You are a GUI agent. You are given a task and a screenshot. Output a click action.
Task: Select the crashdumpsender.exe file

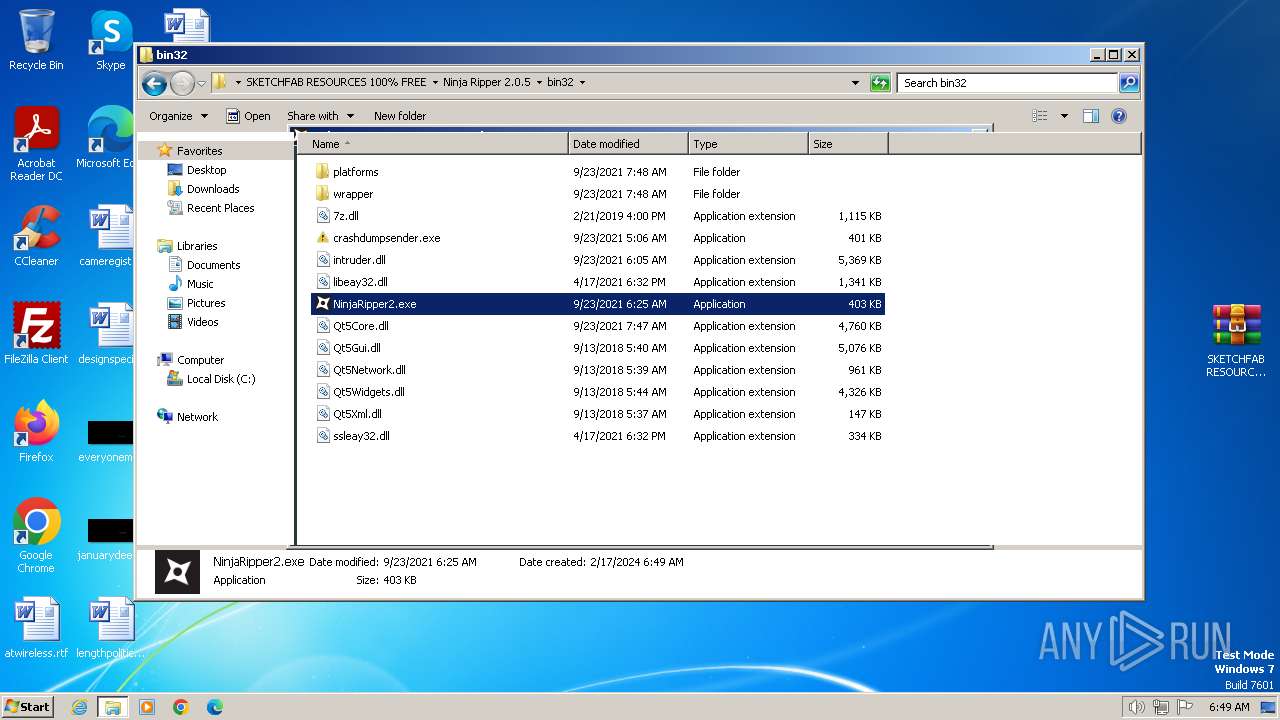pyautogui.click(x=386, y=238)
